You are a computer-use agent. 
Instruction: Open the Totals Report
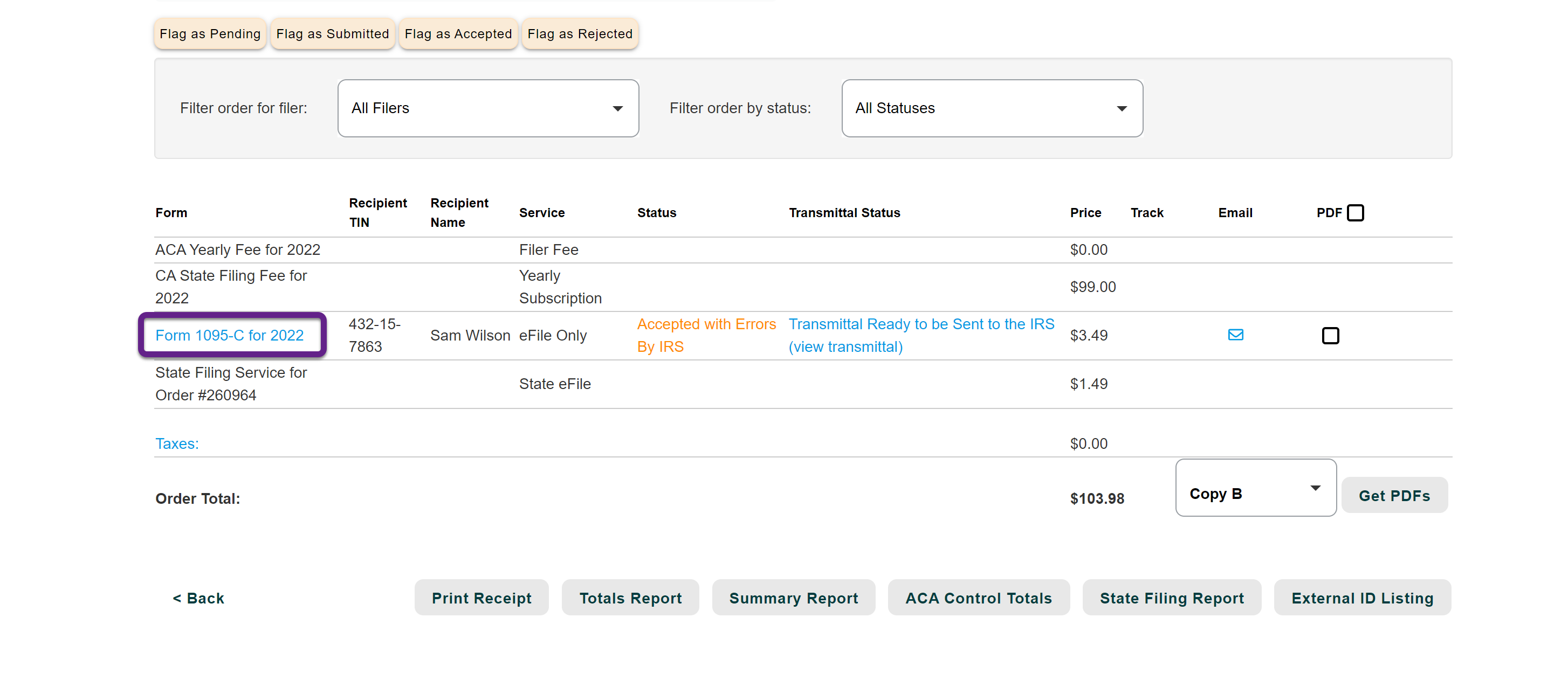[x=630, y=598]
